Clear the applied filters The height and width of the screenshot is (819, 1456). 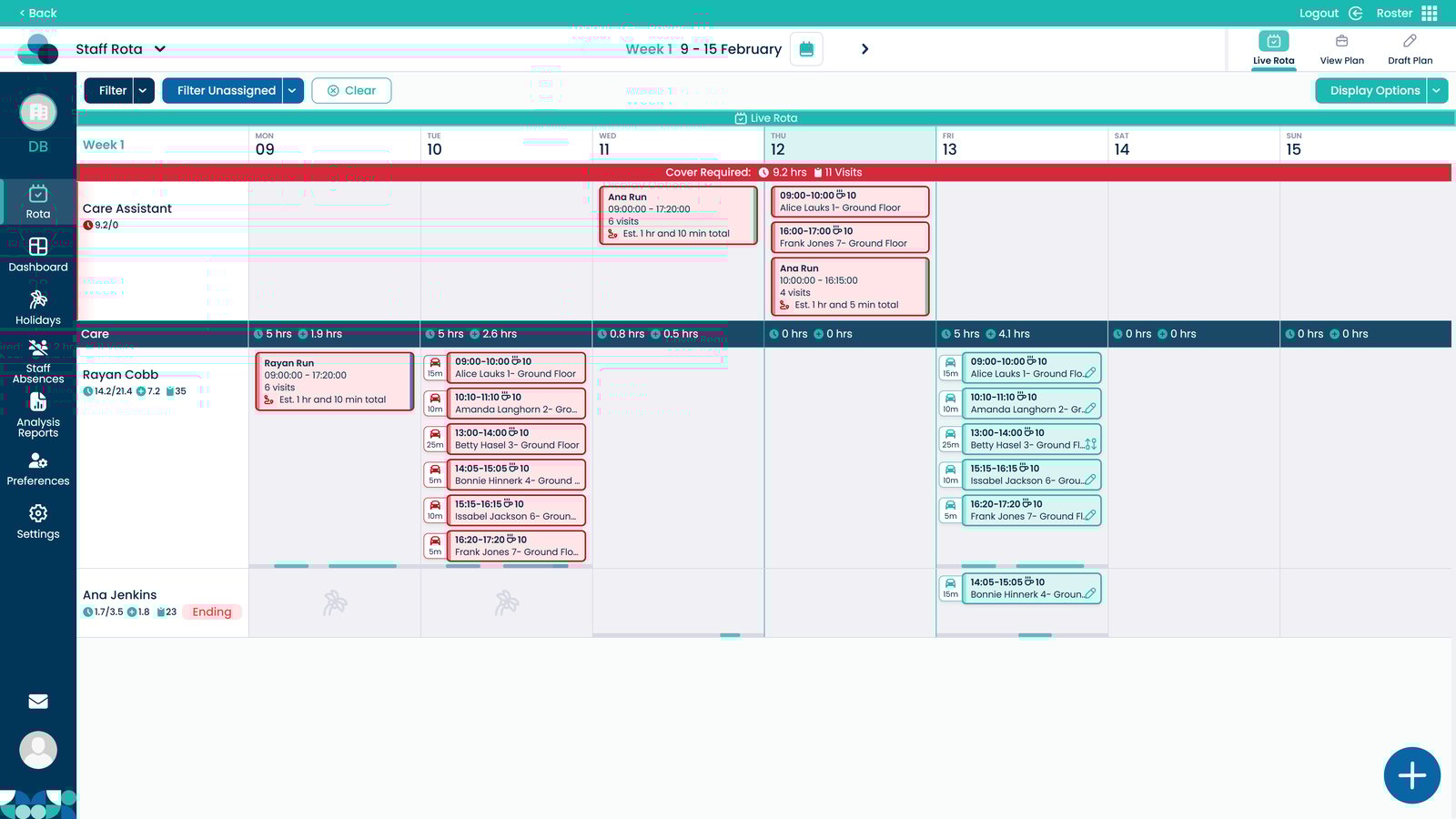(351, 90)
